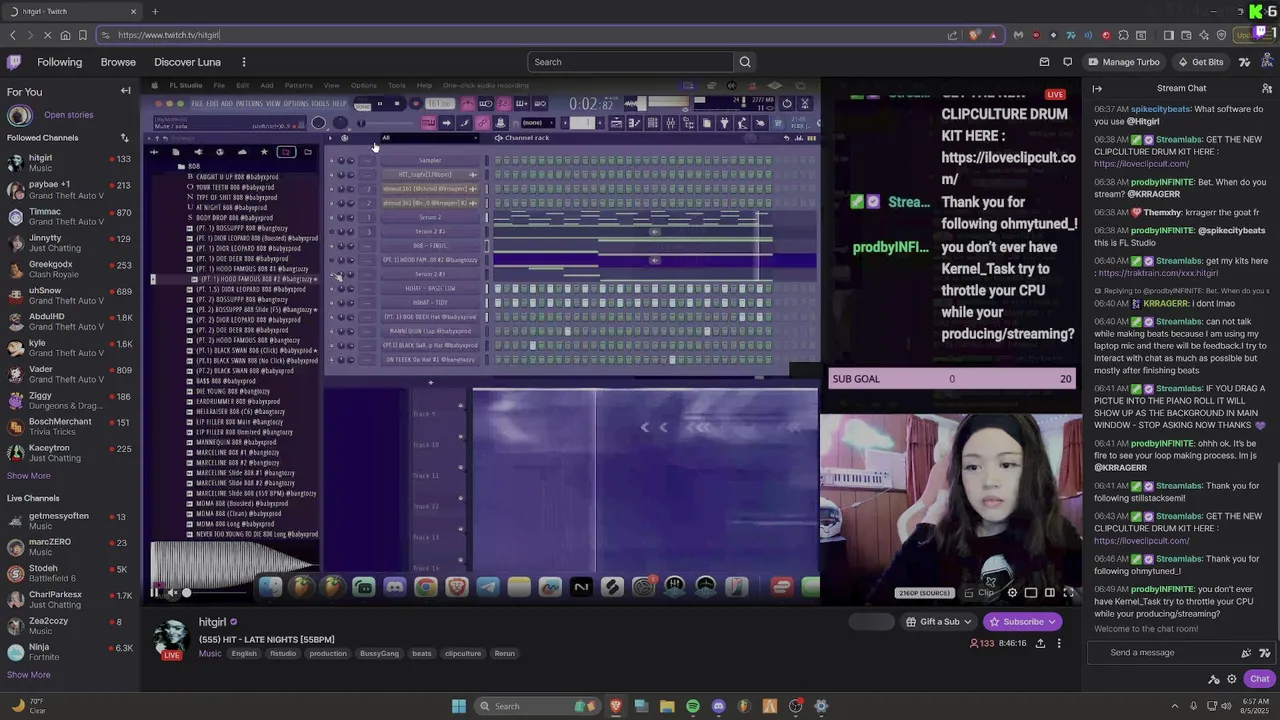Open channel points hammer icon near Chat
1280x720 pixels.
coord(1214,679)
